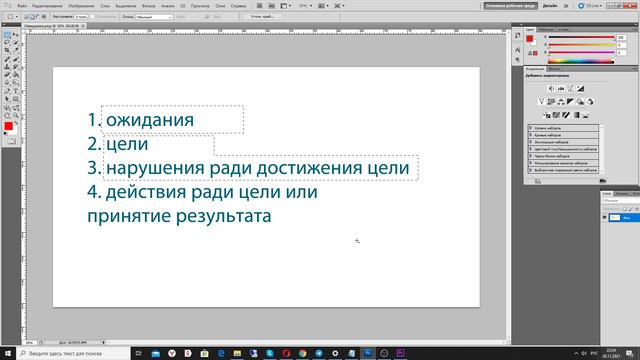Click the feather value input field
This screenshot has width=640, height=360.
click(81, 17)
